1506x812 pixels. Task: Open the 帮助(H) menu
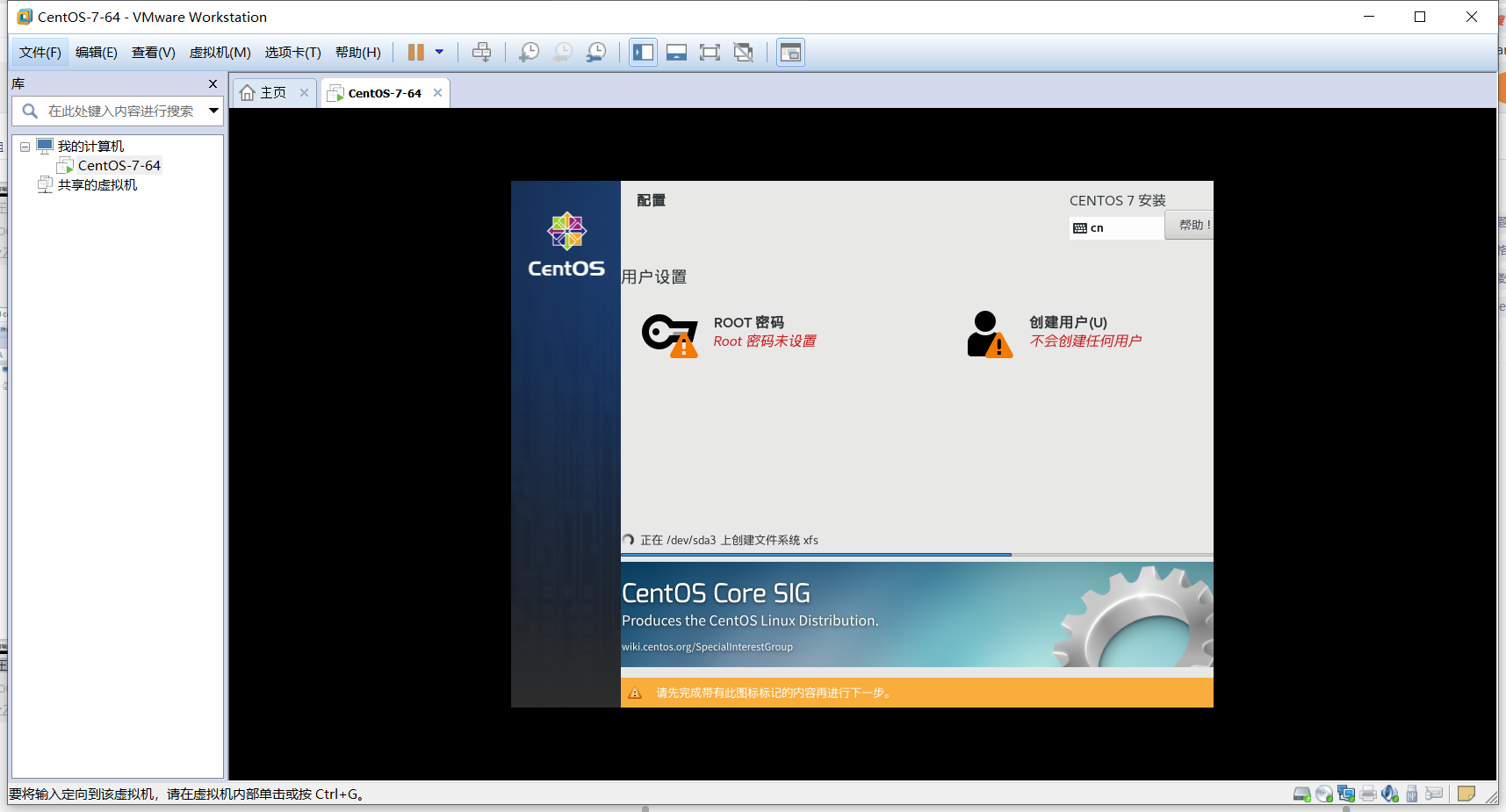[358, 53]
